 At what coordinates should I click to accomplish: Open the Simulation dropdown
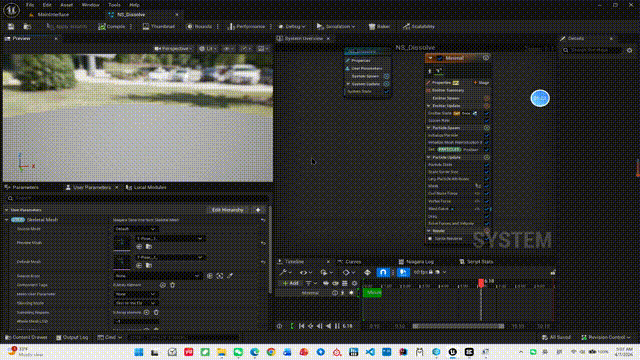coord(336,27)
